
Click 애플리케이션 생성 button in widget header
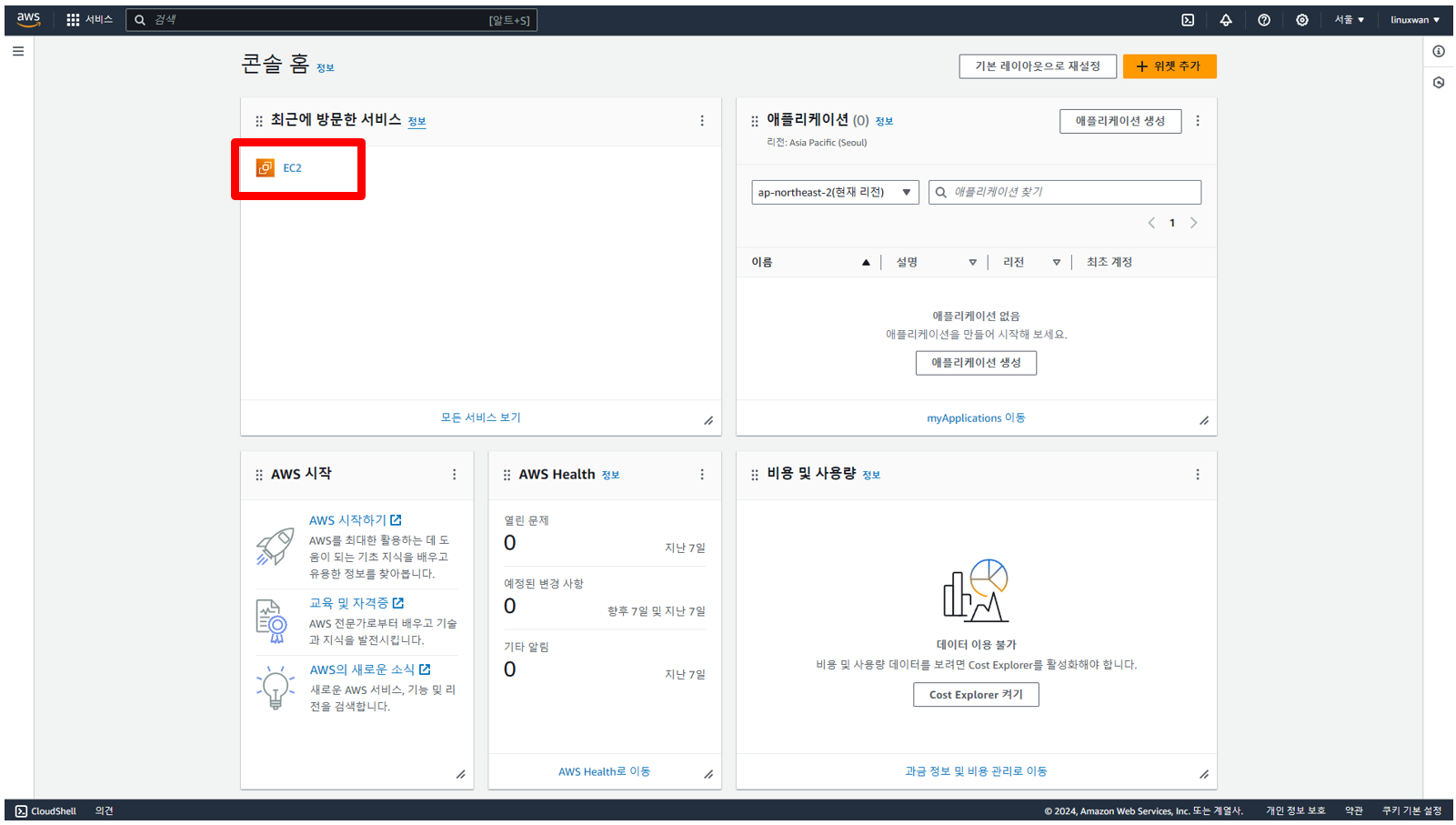click(x=1120, y=121)
